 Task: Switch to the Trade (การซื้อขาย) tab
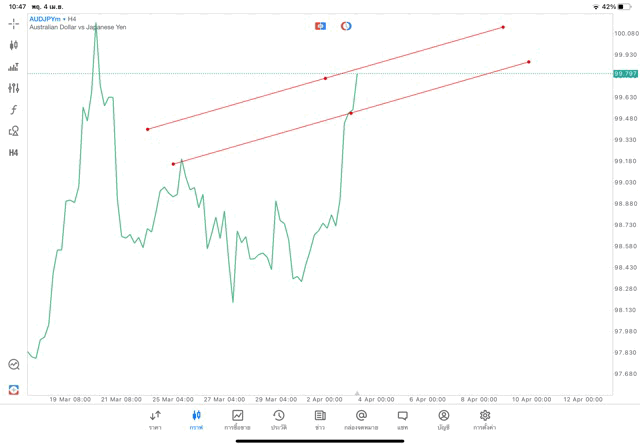click(x=237, y=420)
